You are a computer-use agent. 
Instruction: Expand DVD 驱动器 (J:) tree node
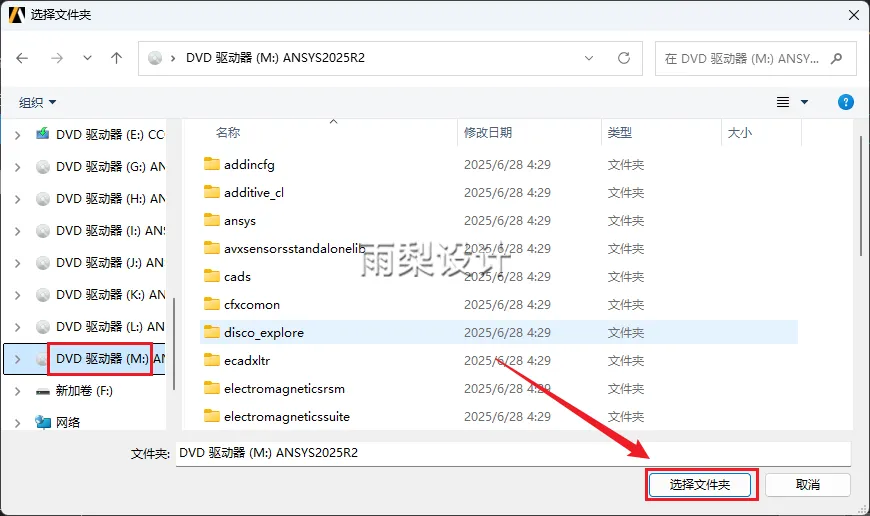[x=17, y=263]
